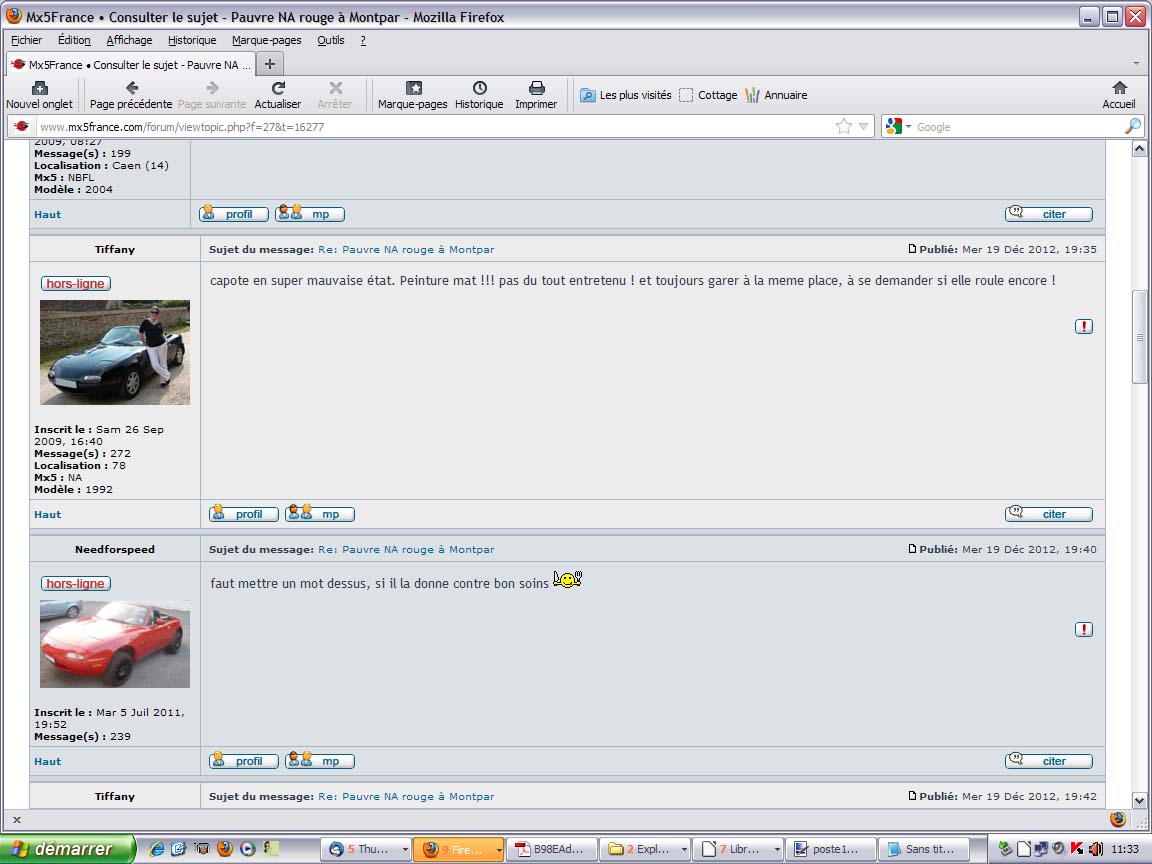
Task: Click Needforspeed's red MX5 avatar image
Action: pyautogui.click(x=115, y=644)
